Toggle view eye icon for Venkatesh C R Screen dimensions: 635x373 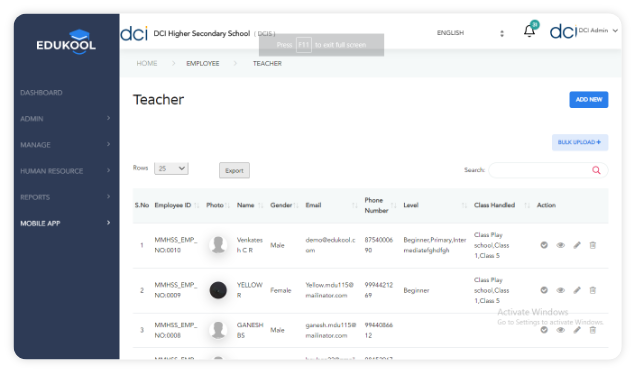pyautogui.click(x=560, y=245)
